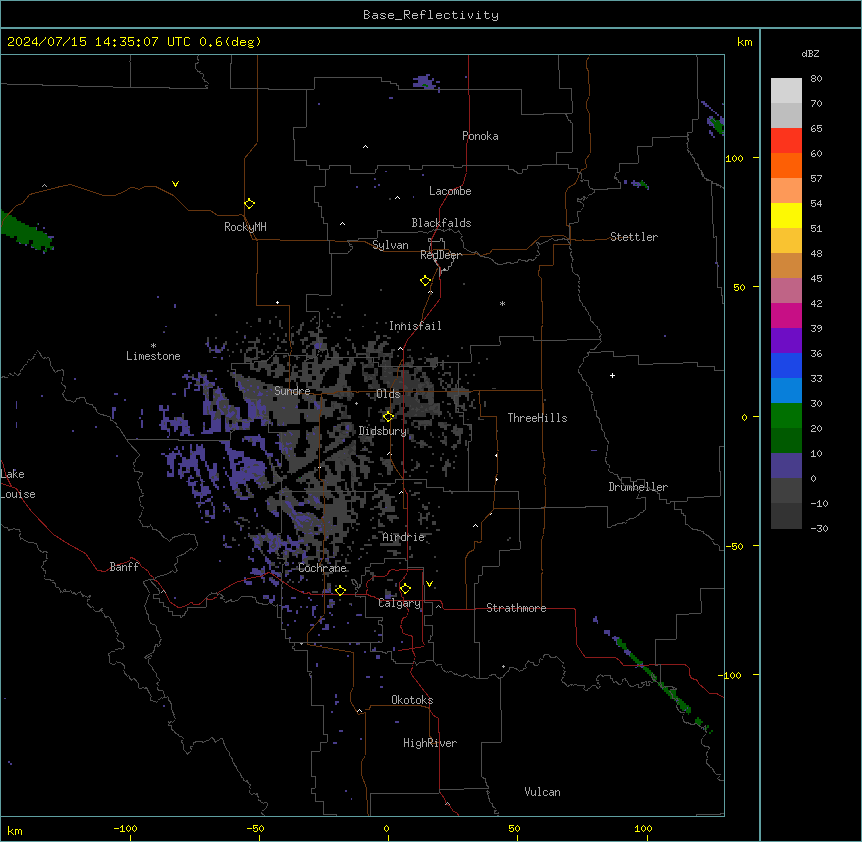Pick the blue swatch between 36 and 33 dBZ

(786, 365)
